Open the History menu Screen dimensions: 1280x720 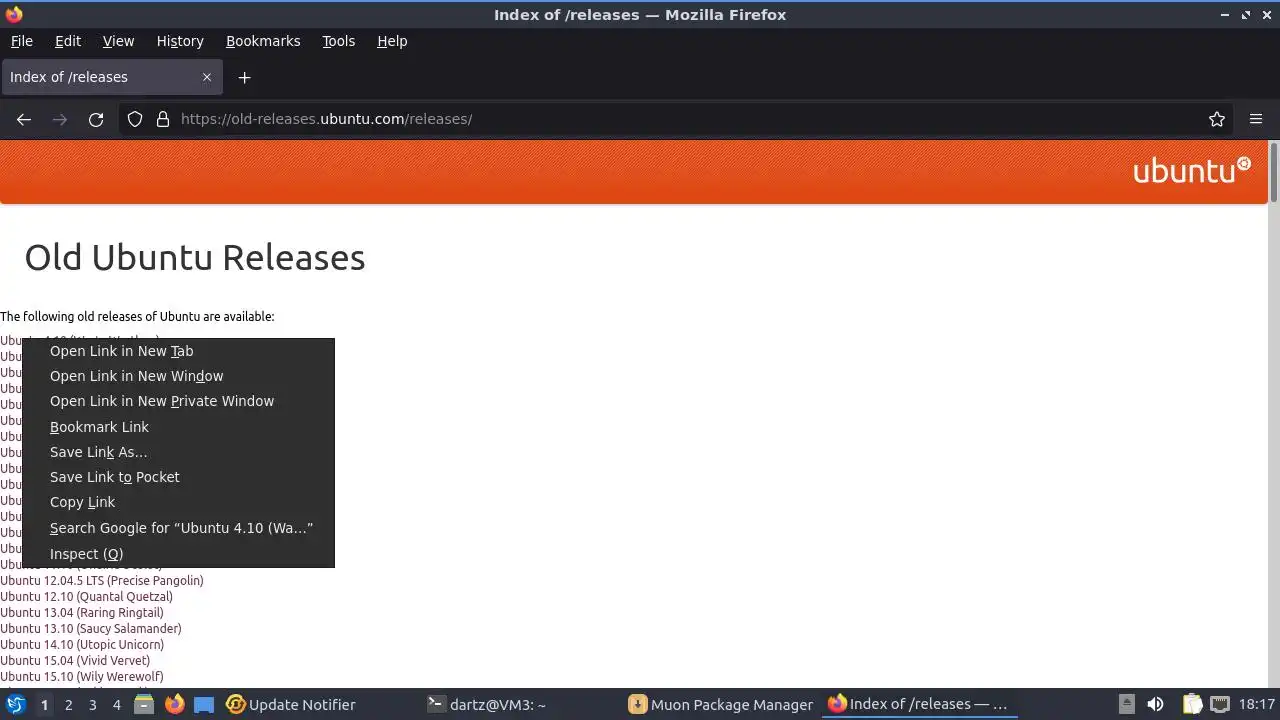click(180, 41)
